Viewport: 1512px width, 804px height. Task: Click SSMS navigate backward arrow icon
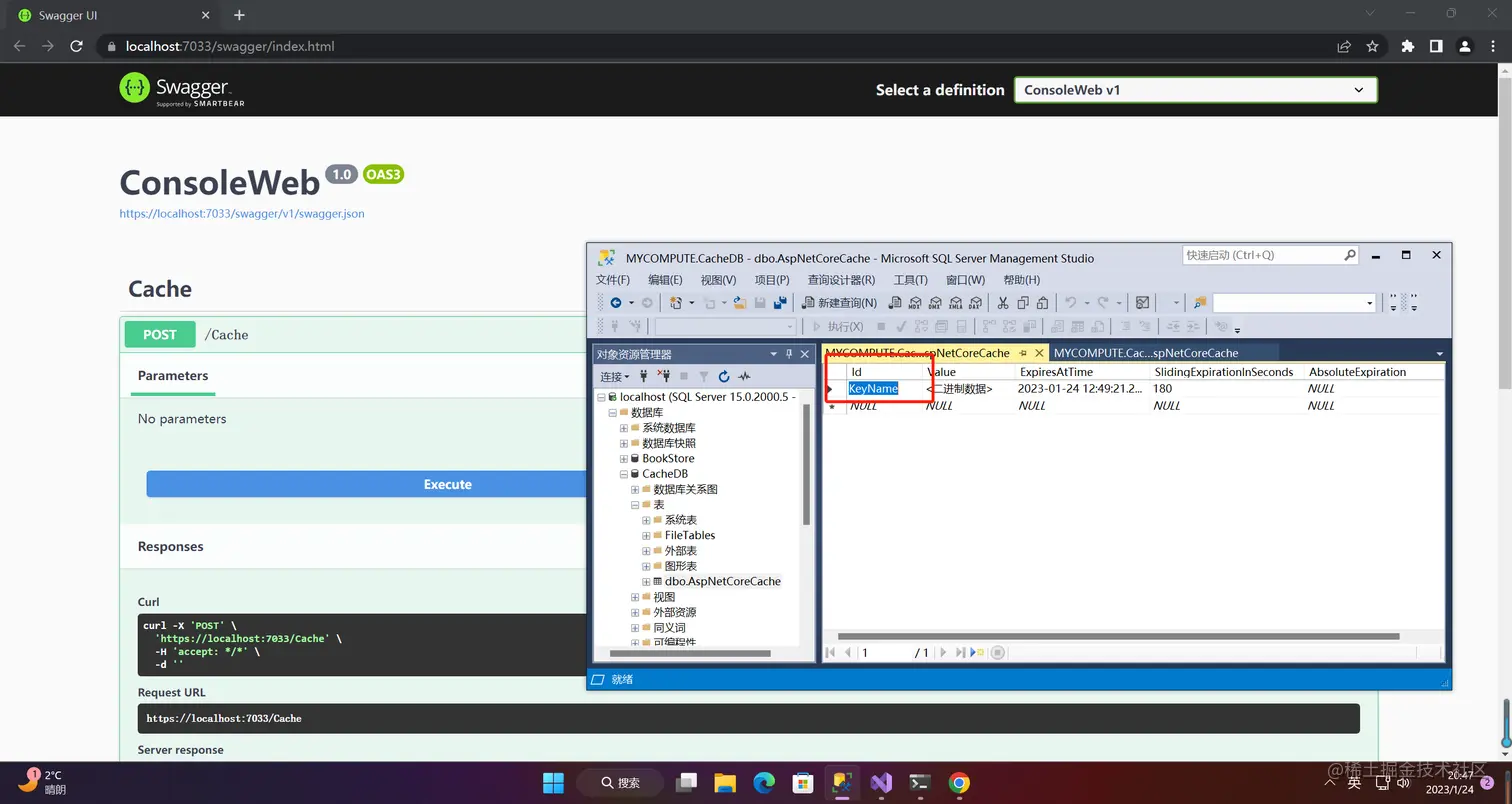[x=616, y=302]
